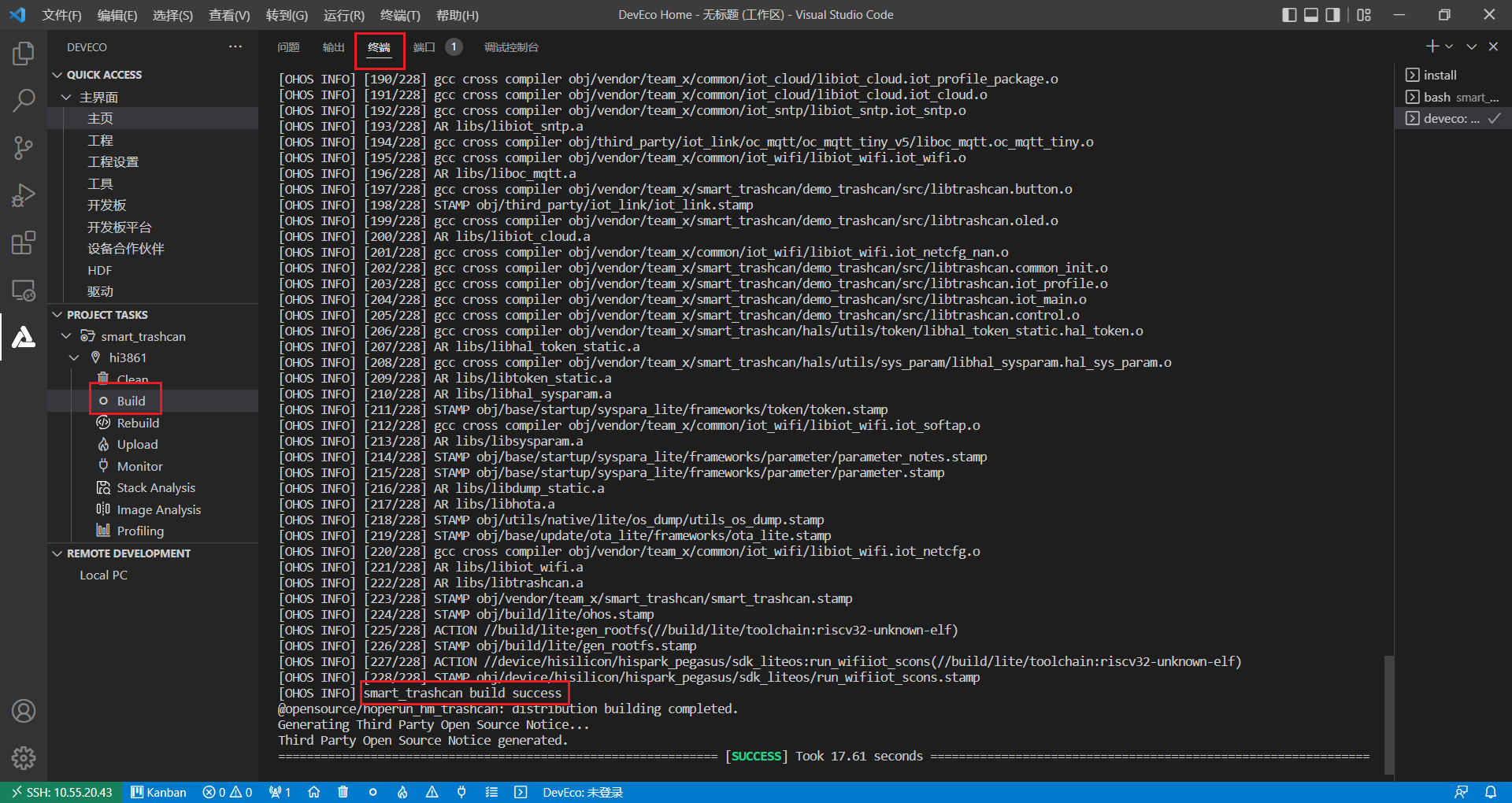This screenshot has width=1512, height=803.
Task: Open the new terminal profile dropdown
Action: pyautogui.click(x=1449, y=46)
